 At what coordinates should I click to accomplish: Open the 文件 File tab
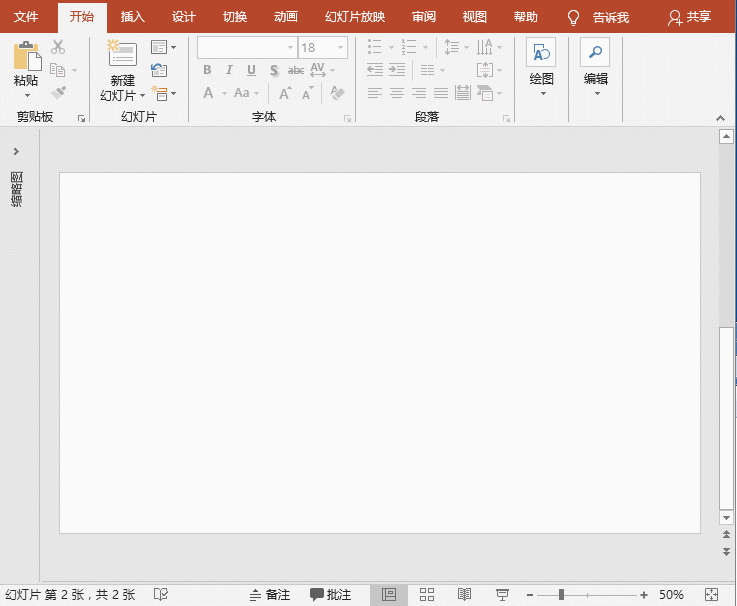[26, 17]
